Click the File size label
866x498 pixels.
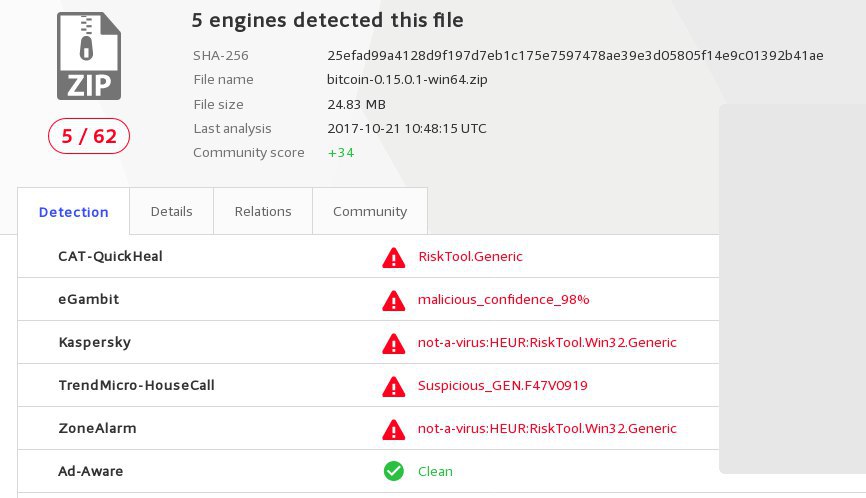pos(218,104)
